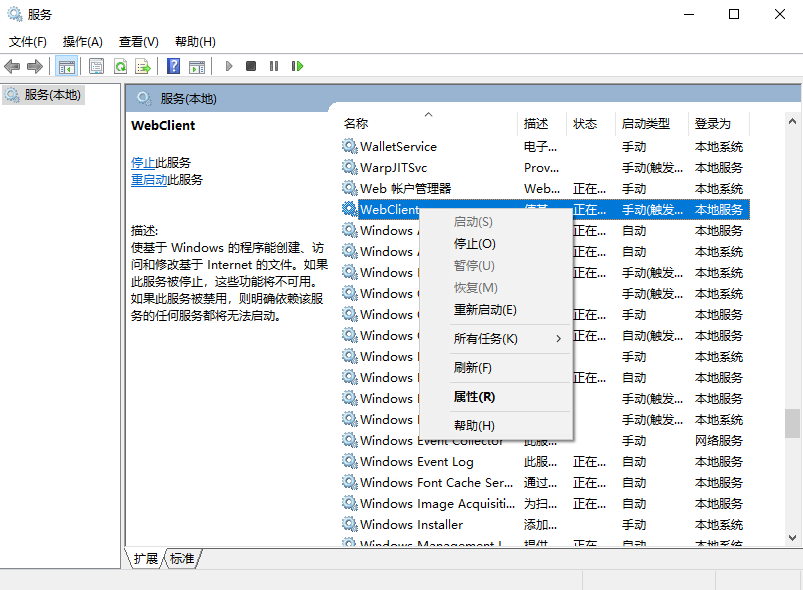
Task: Choose 停止(O) in the context menu
Action: 474,244
